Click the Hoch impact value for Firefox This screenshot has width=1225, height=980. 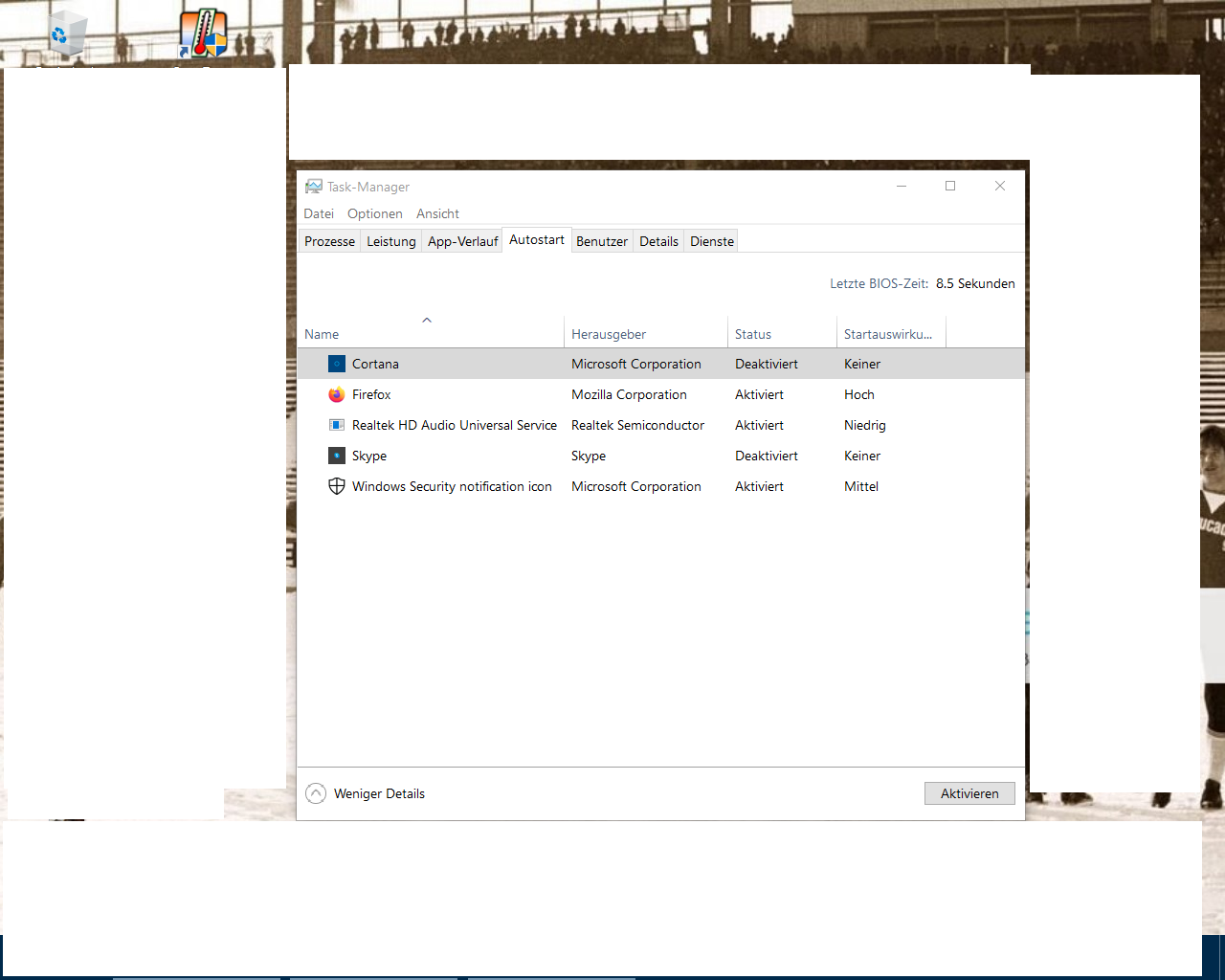pos(859,394)
